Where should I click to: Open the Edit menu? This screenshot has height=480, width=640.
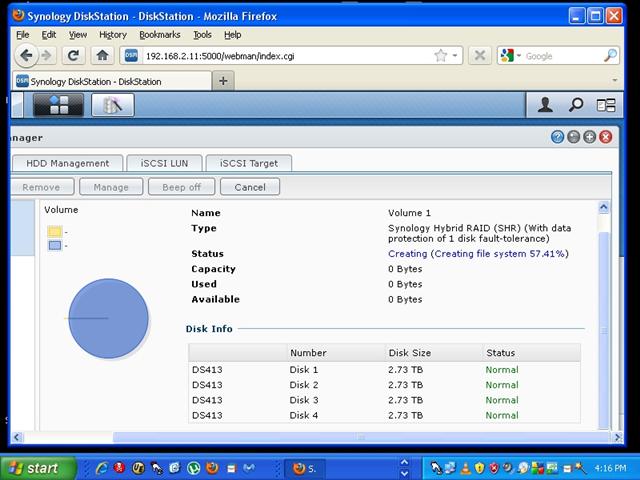pyautogui.click(x=49, y=35)
